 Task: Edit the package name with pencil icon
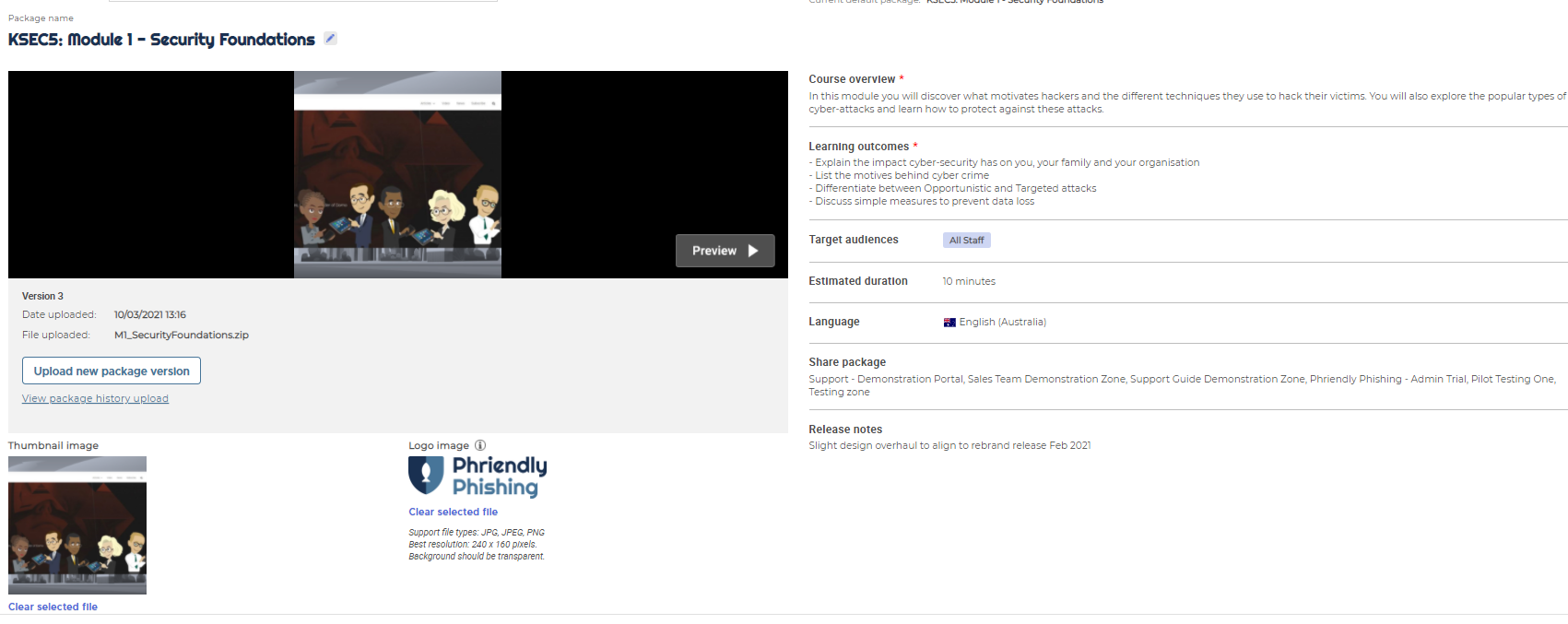coord(330,39)
